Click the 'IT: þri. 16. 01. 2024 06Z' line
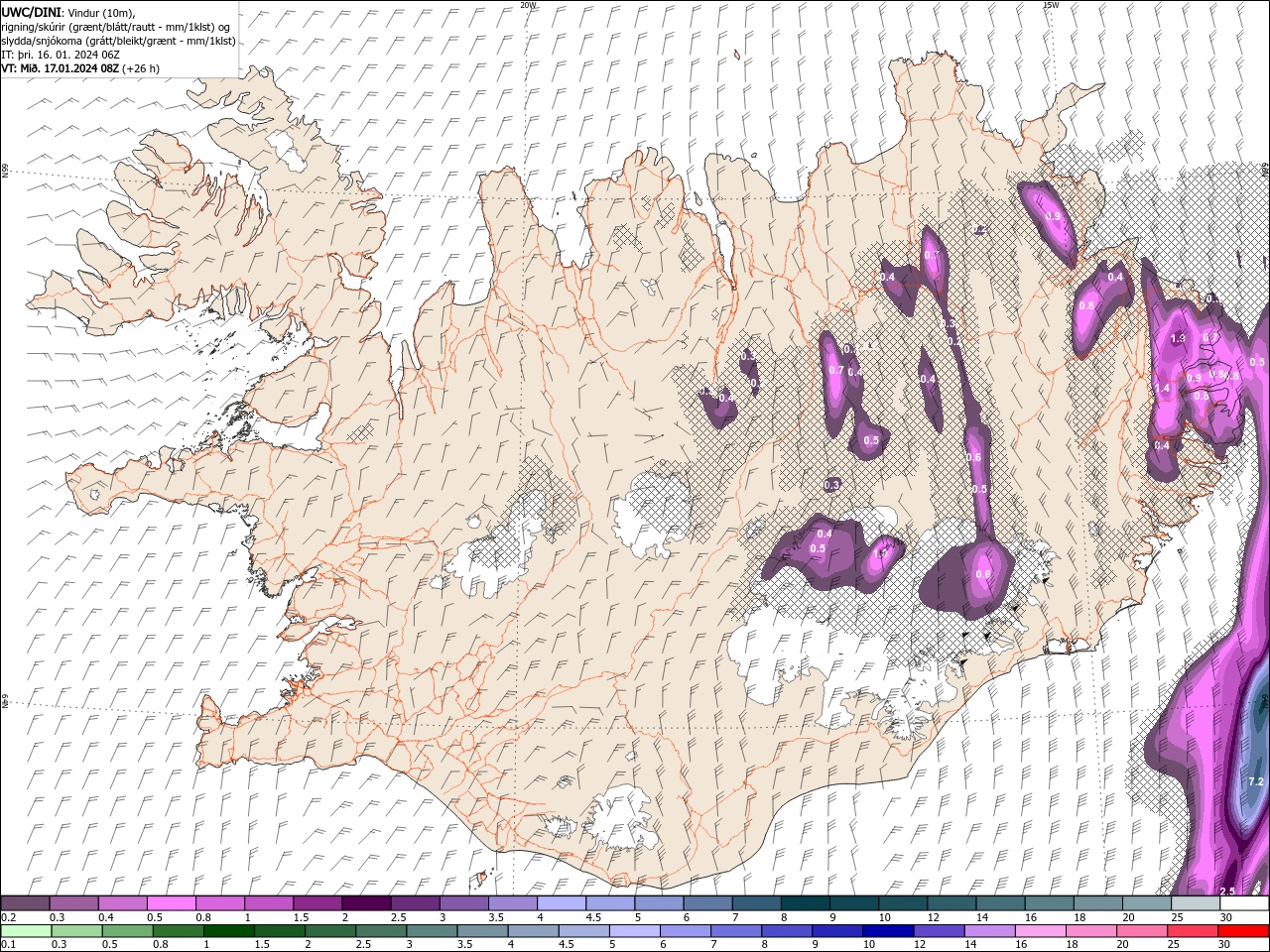 (x=61, y=55)
